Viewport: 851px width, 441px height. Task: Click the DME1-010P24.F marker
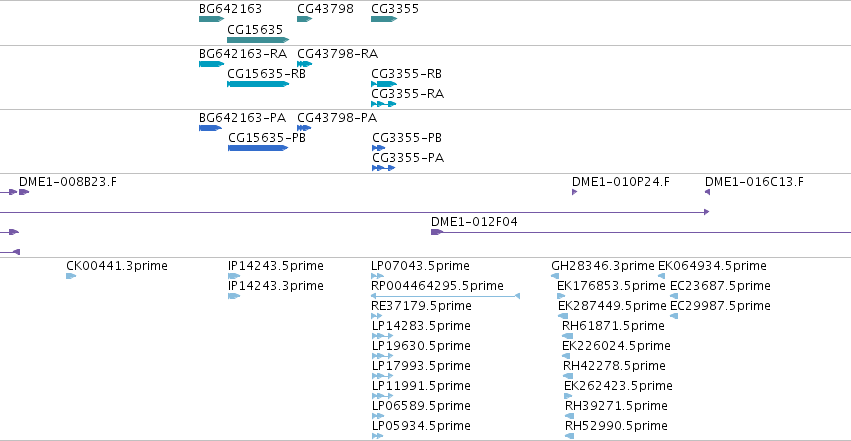click(x=575, y=192)
